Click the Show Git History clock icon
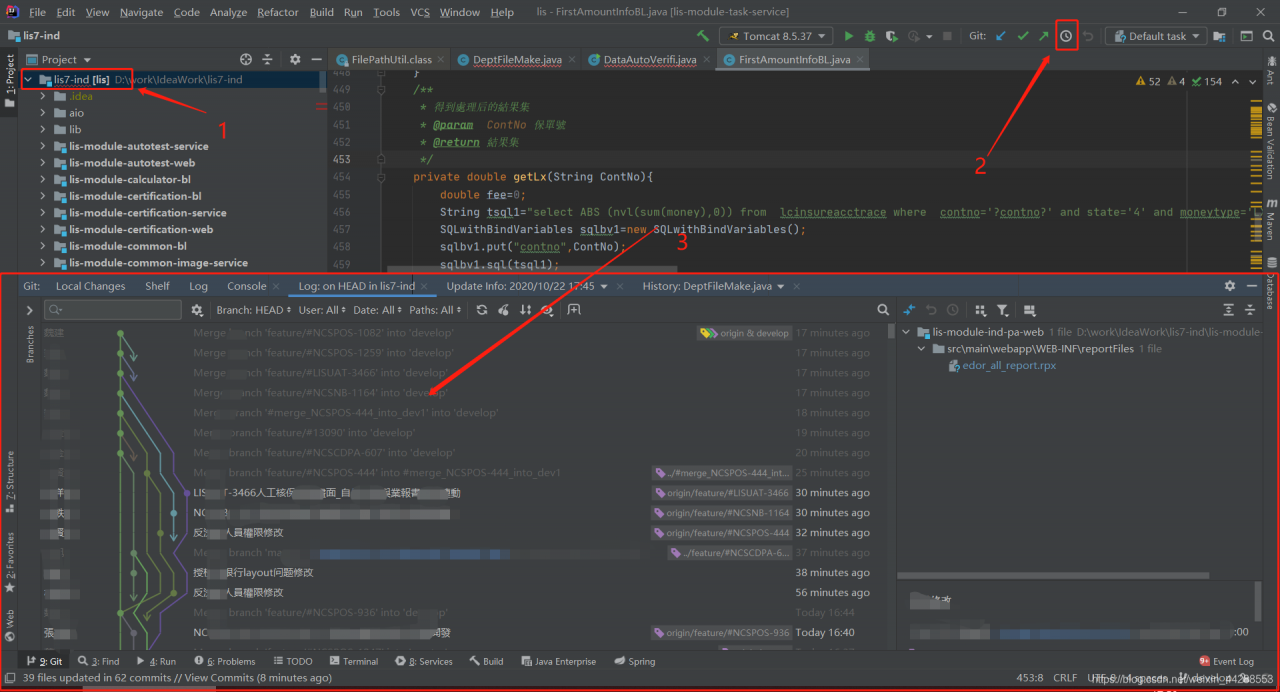The height and width of the screenshot is (692, 1280). point(1066,36)
